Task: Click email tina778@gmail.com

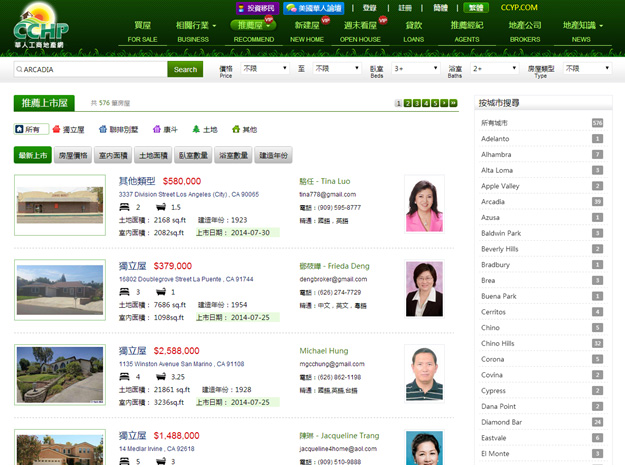Action: point(328,194)
